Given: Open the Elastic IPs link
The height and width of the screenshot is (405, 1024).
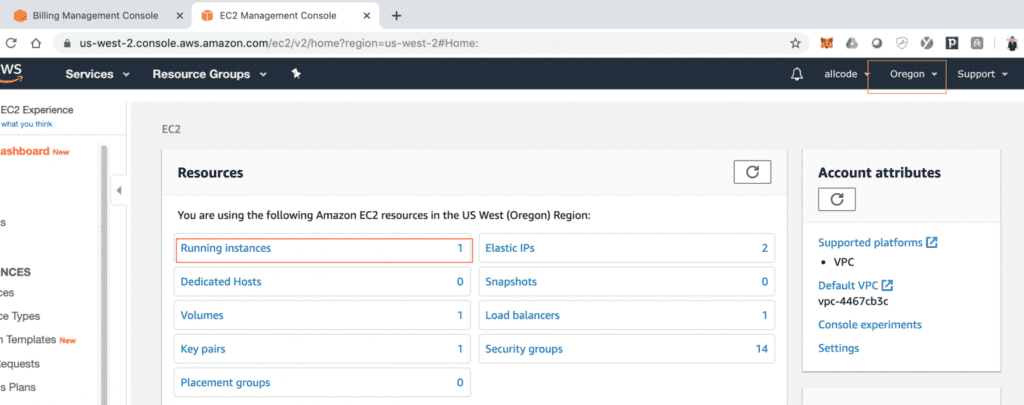Looking at the screenshot, I should 510,248.
